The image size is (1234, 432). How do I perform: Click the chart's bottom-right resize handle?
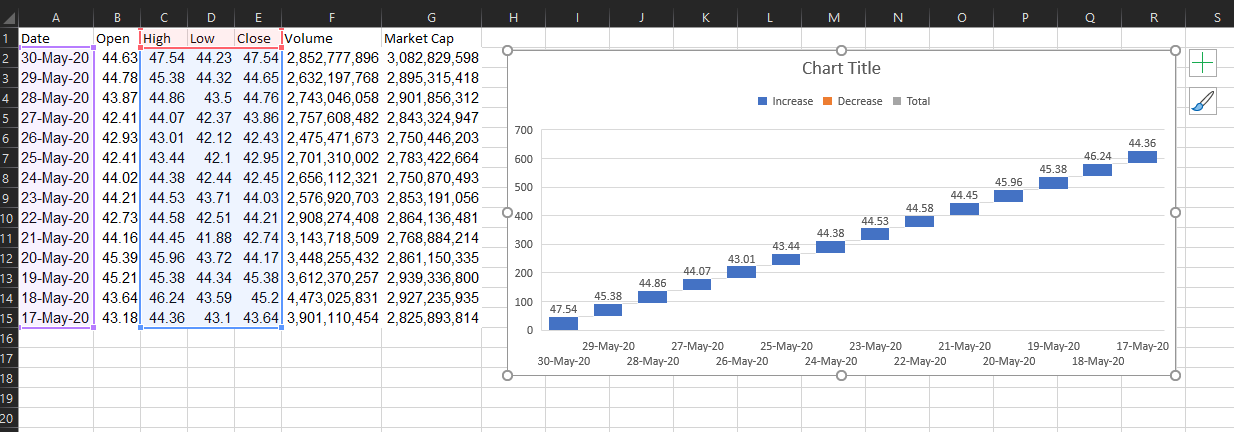tap(1175, 375)
